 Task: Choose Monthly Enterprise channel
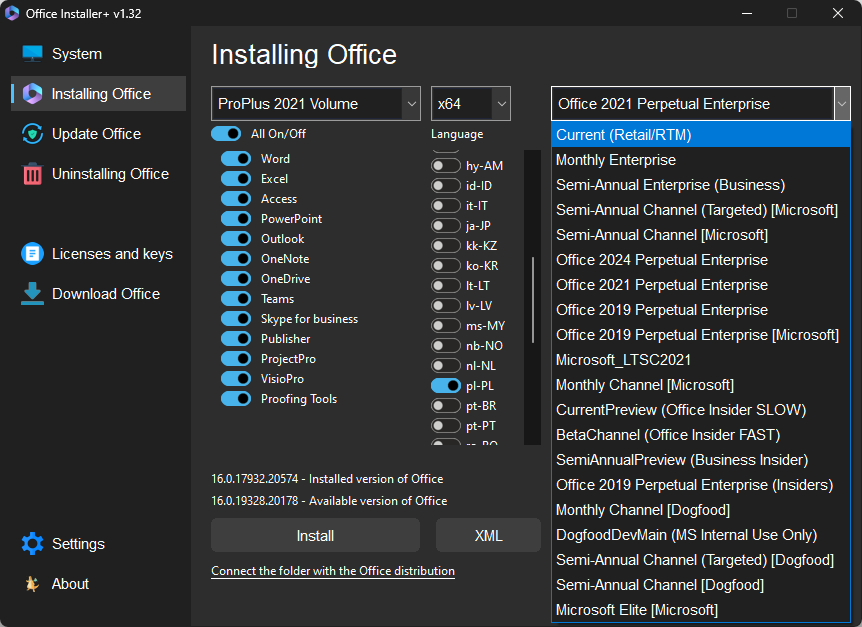(x=700, y=160)
